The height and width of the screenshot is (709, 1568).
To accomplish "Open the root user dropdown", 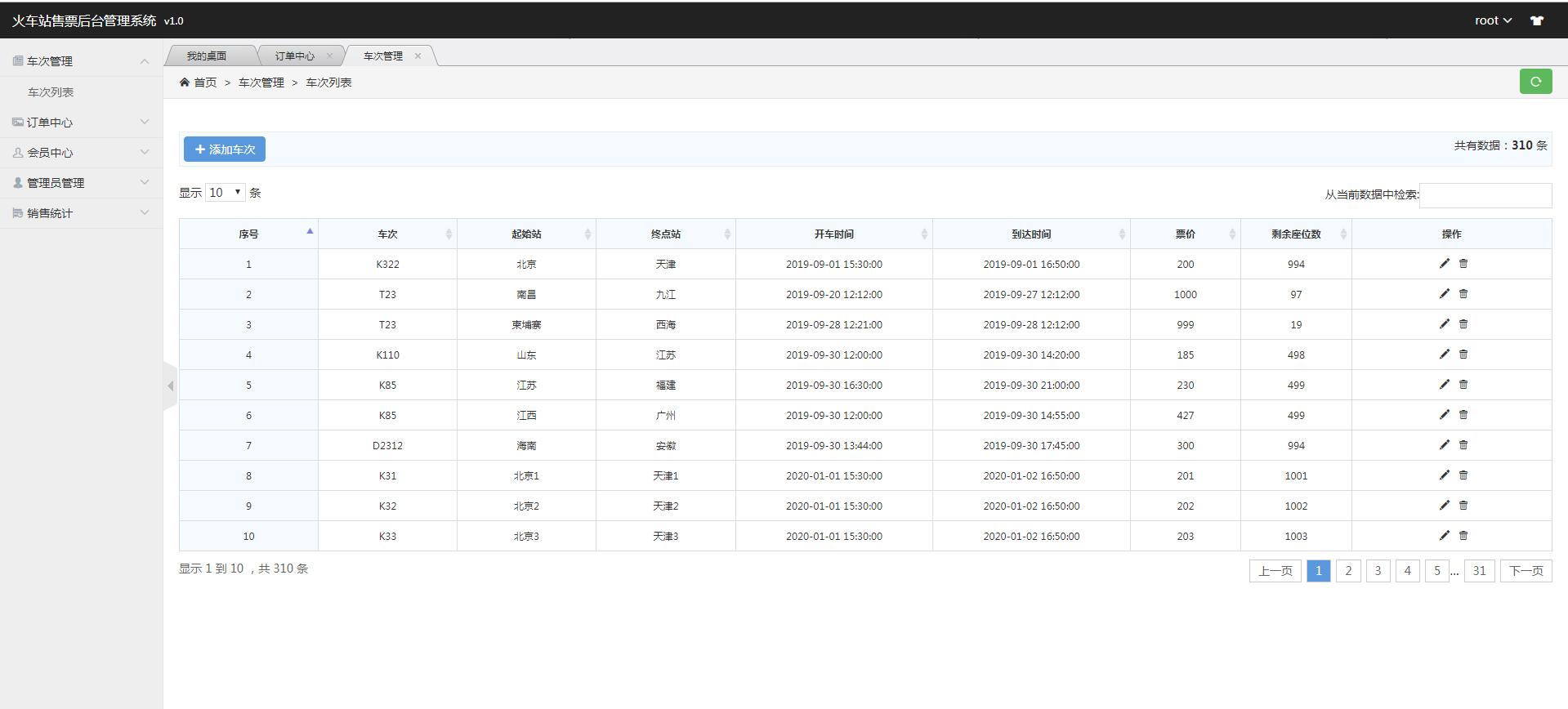I will [1493, 20].
